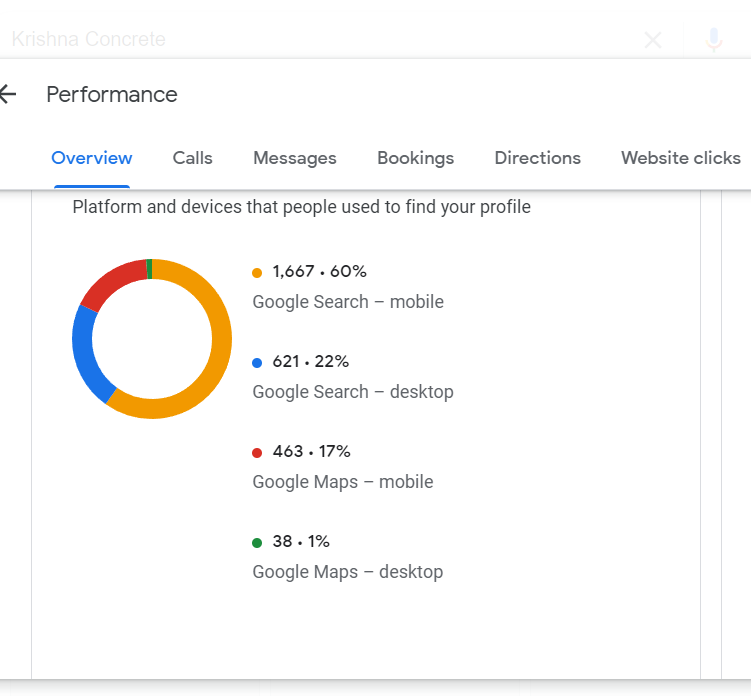The width and height of the screenshot is (751, 696).
Task: Start voice search with microphone icon
Action: 714,40
